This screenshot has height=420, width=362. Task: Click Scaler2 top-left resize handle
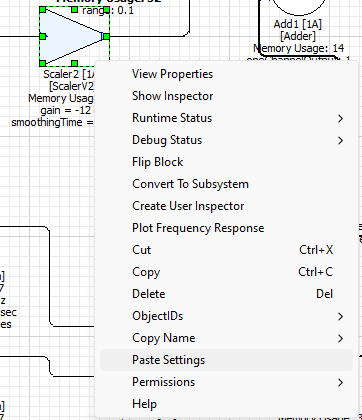[43, 10]
